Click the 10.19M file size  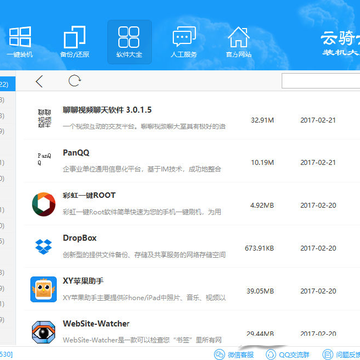click(x=262, y=163)
